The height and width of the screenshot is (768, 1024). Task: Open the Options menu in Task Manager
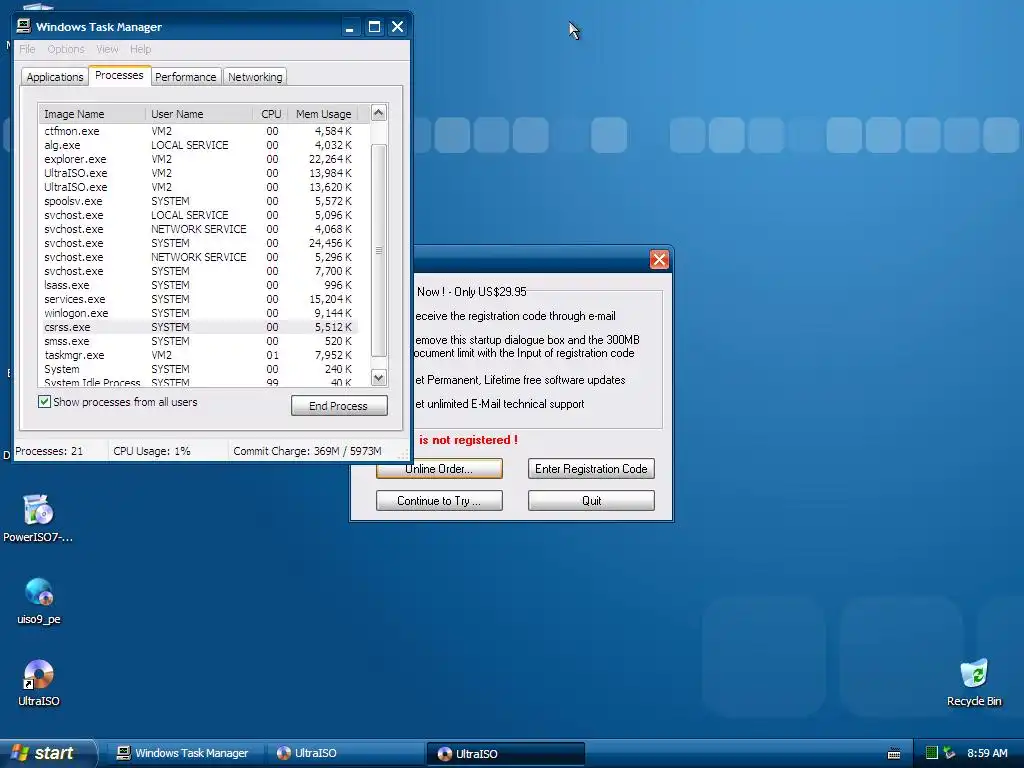tap(66, 49)
